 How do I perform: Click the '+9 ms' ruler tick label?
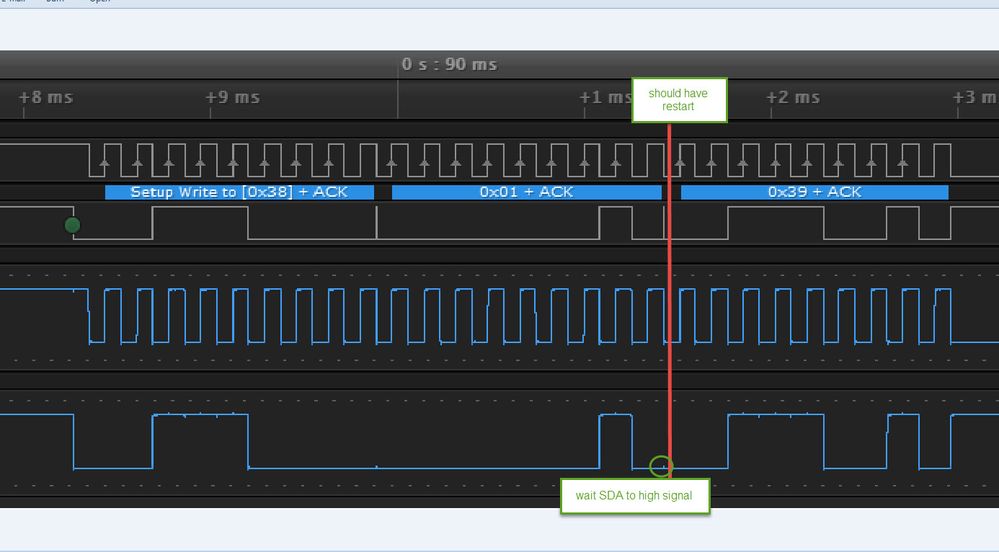click(233, 98)
